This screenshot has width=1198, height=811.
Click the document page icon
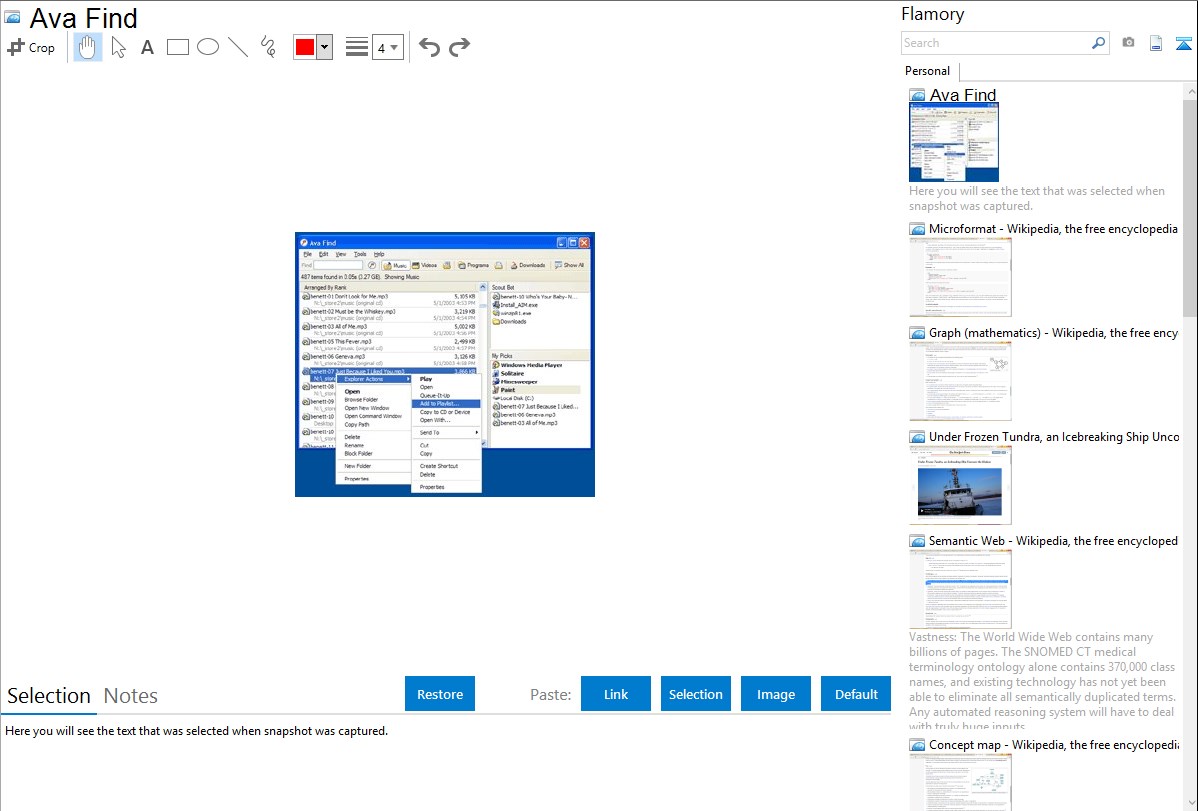[x=1156, y=43]
